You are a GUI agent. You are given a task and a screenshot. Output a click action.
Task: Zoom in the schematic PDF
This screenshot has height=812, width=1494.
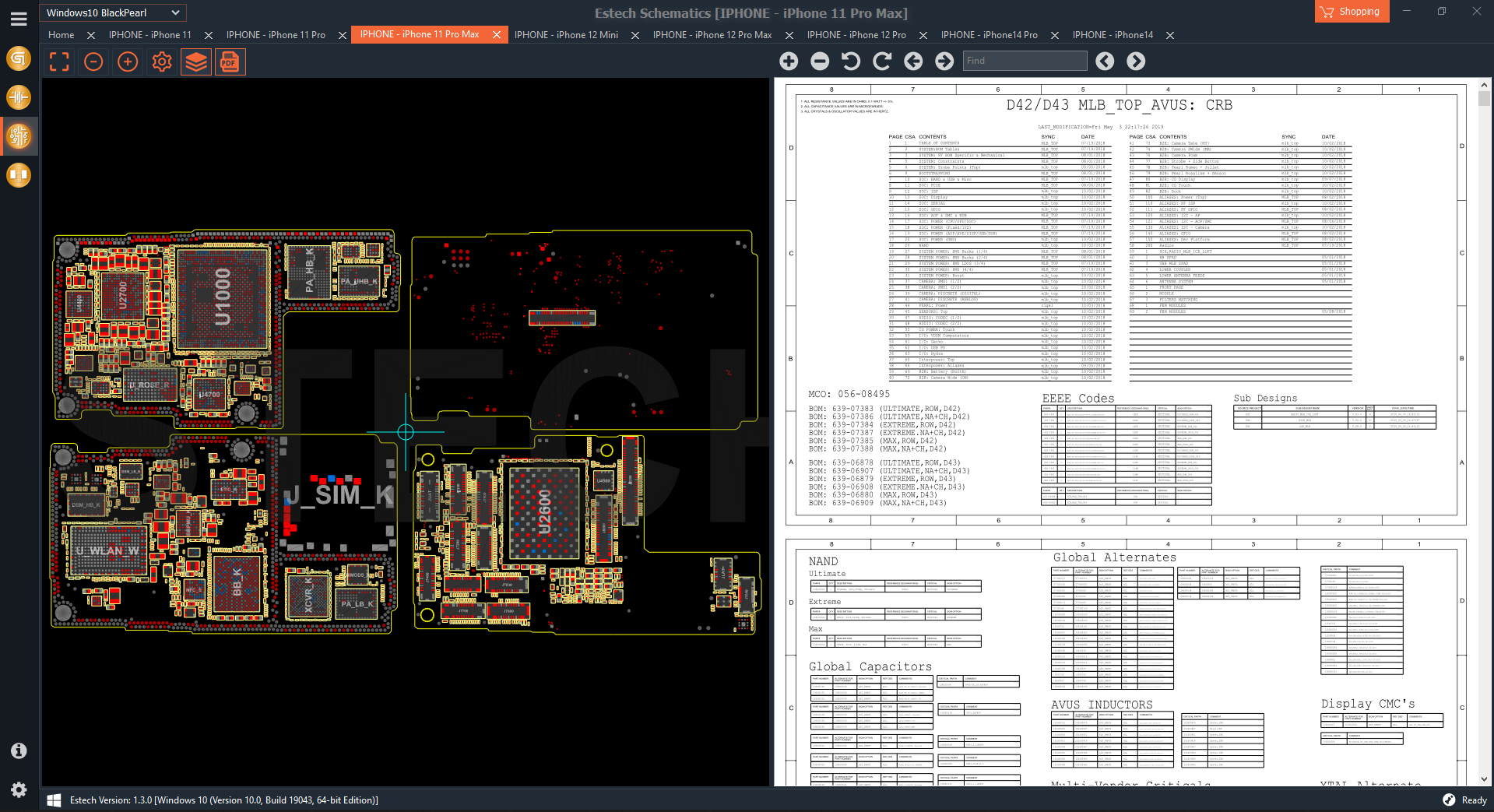pyautogui.click(x=789, y=61)
